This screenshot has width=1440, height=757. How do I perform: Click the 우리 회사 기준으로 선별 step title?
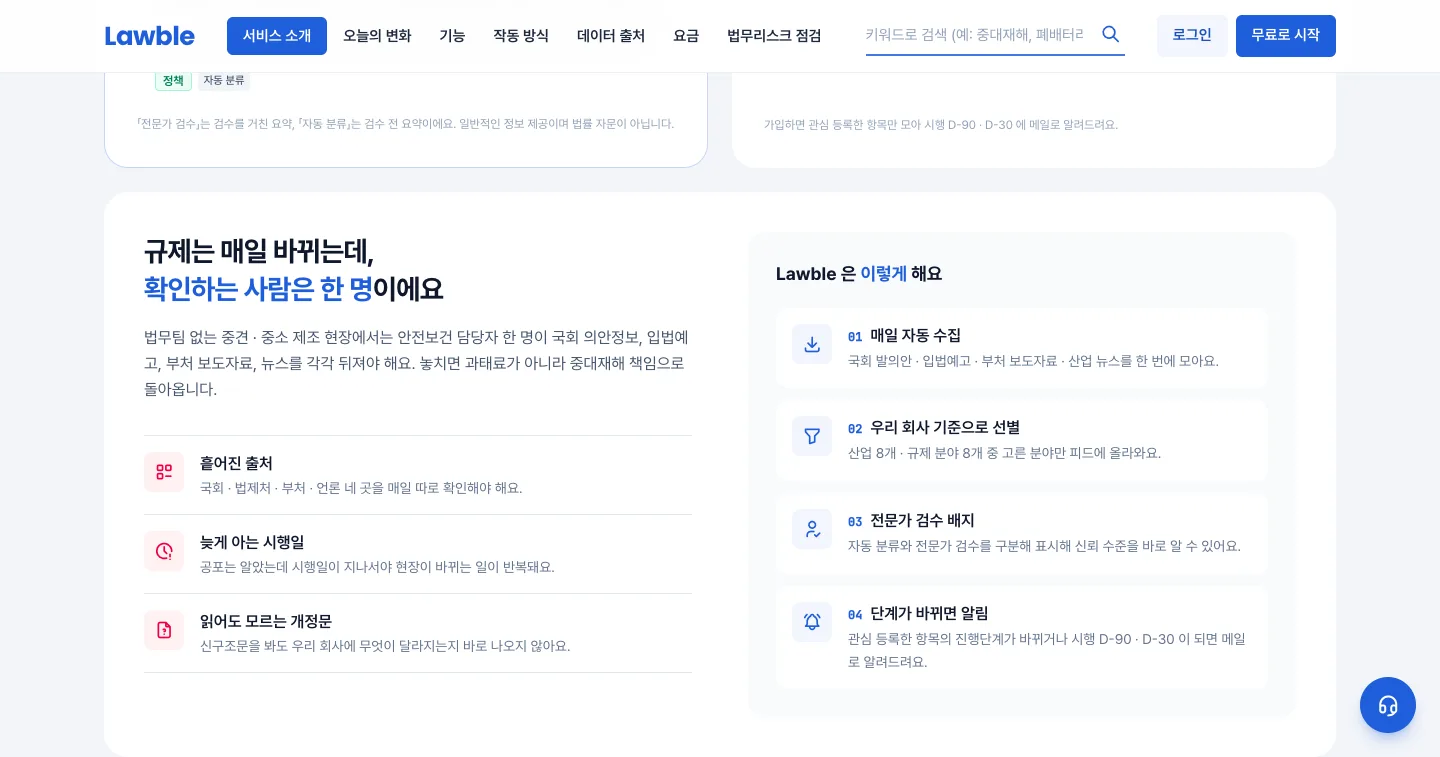pos(945,427)
